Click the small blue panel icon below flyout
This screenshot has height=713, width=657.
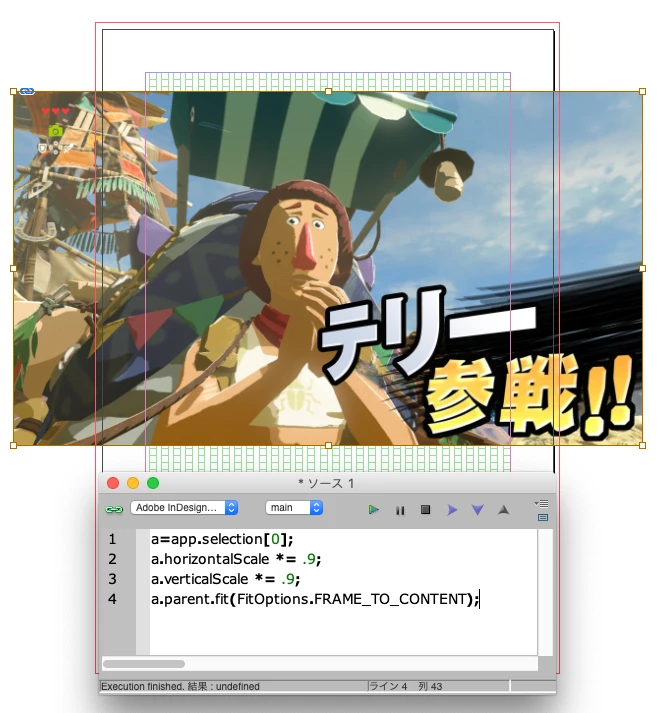point(543,517)
